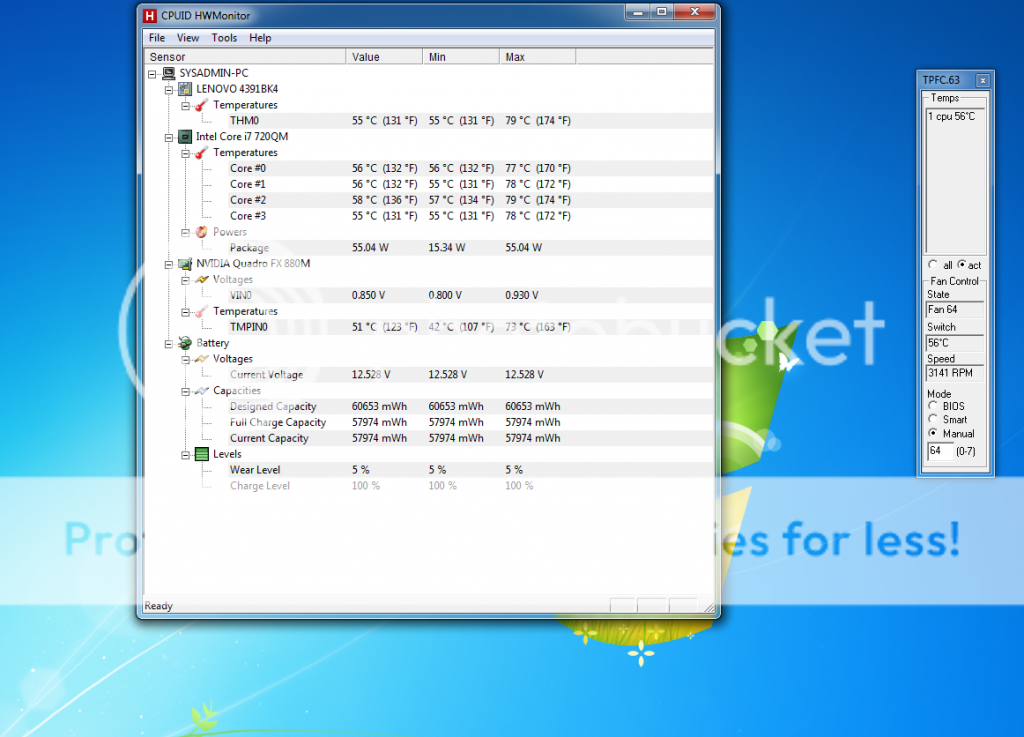Open the Tools menu

[x=224, y=38]
